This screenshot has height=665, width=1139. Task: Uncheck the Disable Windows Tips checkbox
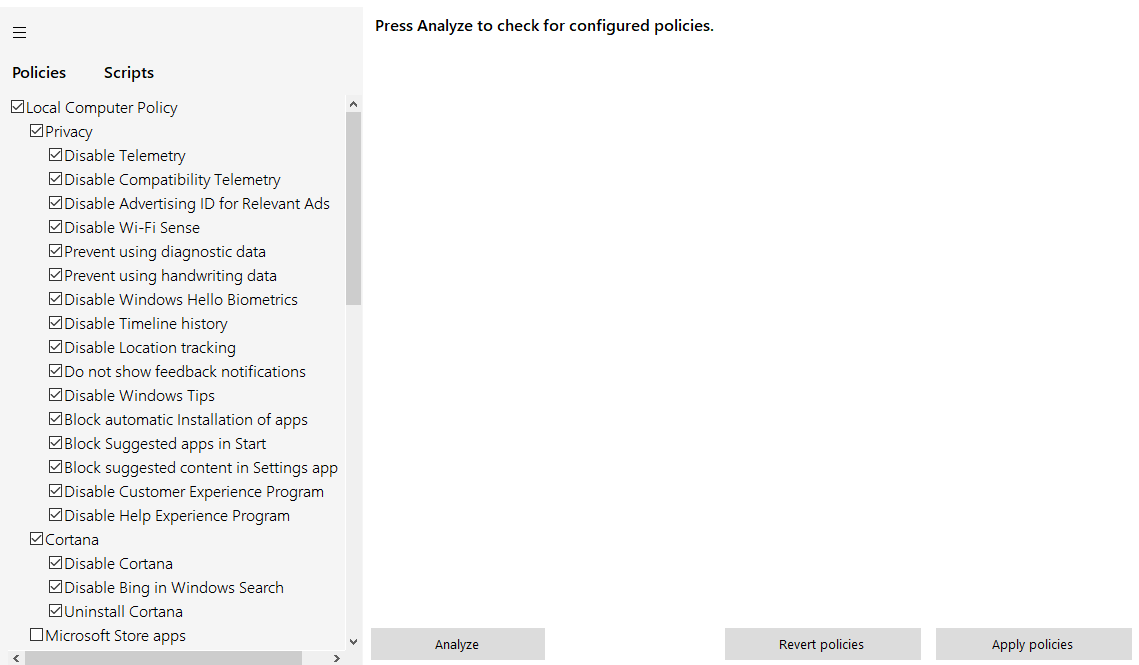click(x=55, y=395)
